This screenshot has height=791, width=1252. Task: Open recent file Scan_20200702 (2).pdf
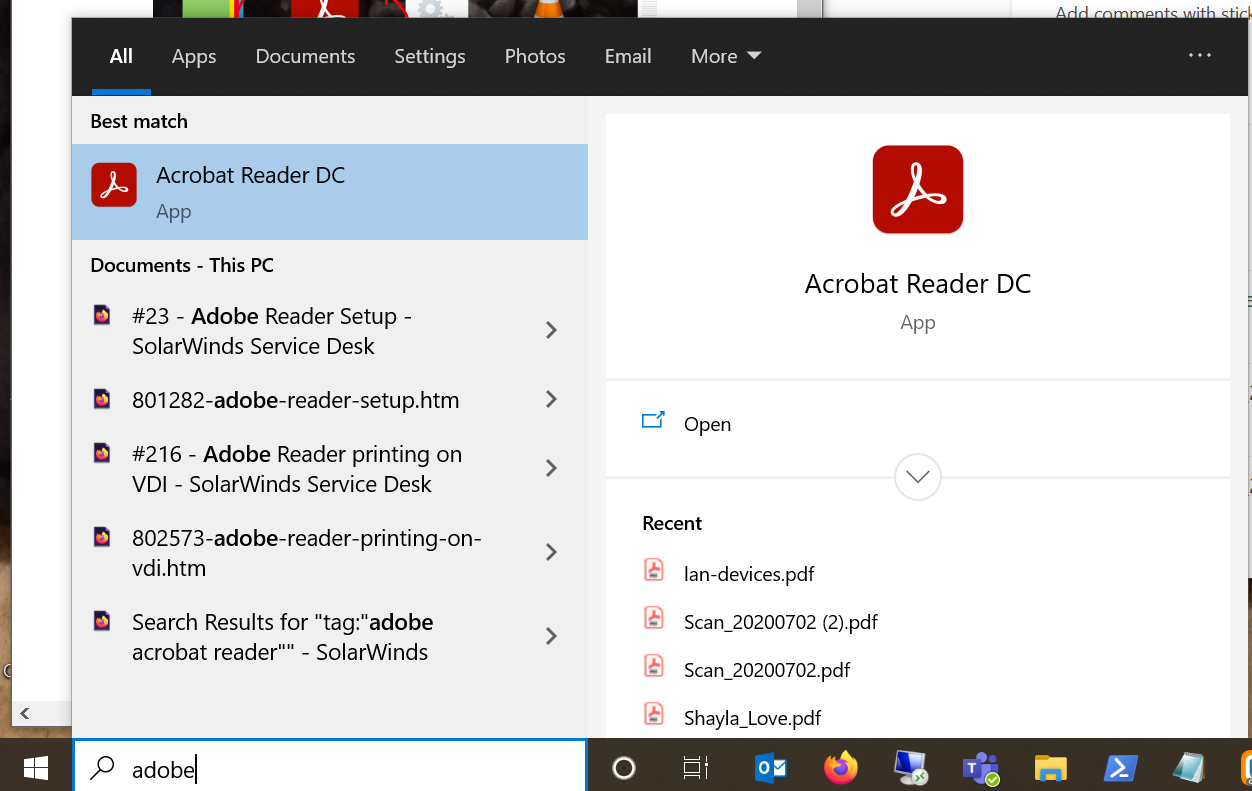coord(781,622)
